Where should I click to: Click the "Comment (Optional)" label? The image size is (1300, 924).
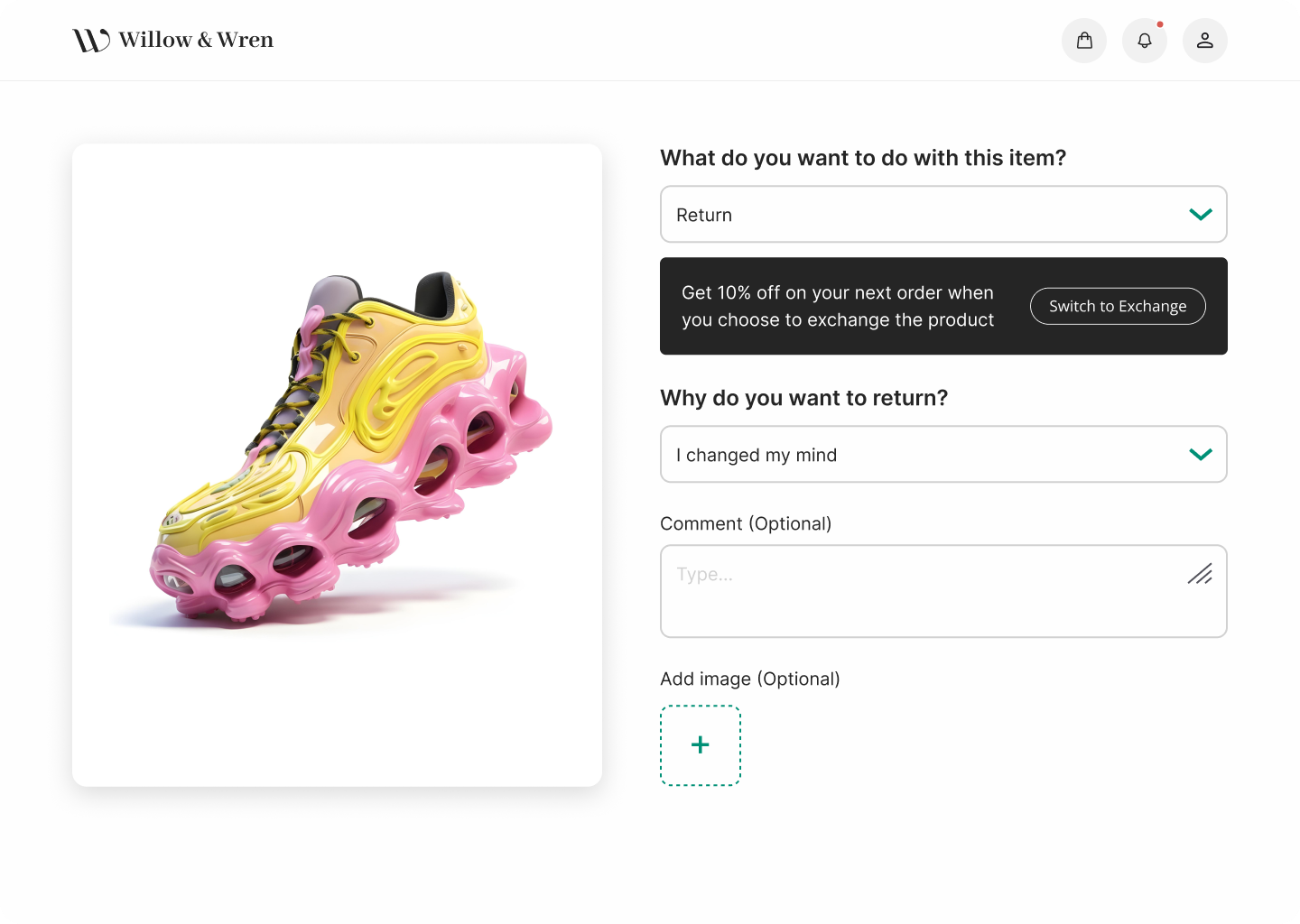[746, 524]
